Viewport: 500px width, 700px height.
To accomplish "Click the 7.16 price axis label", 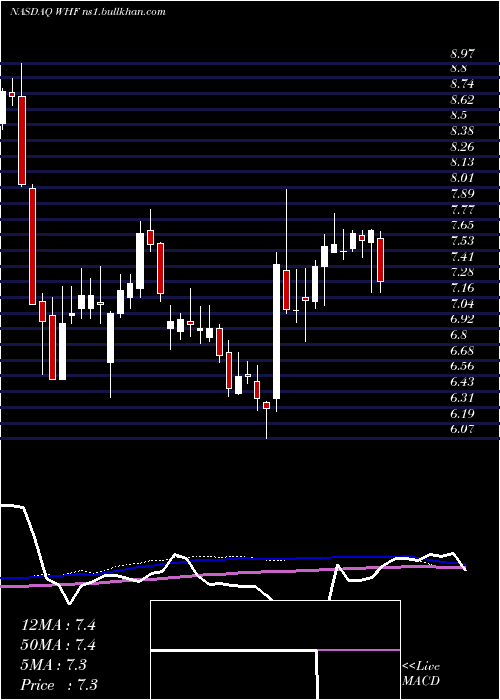I will (x=462, y=288).
